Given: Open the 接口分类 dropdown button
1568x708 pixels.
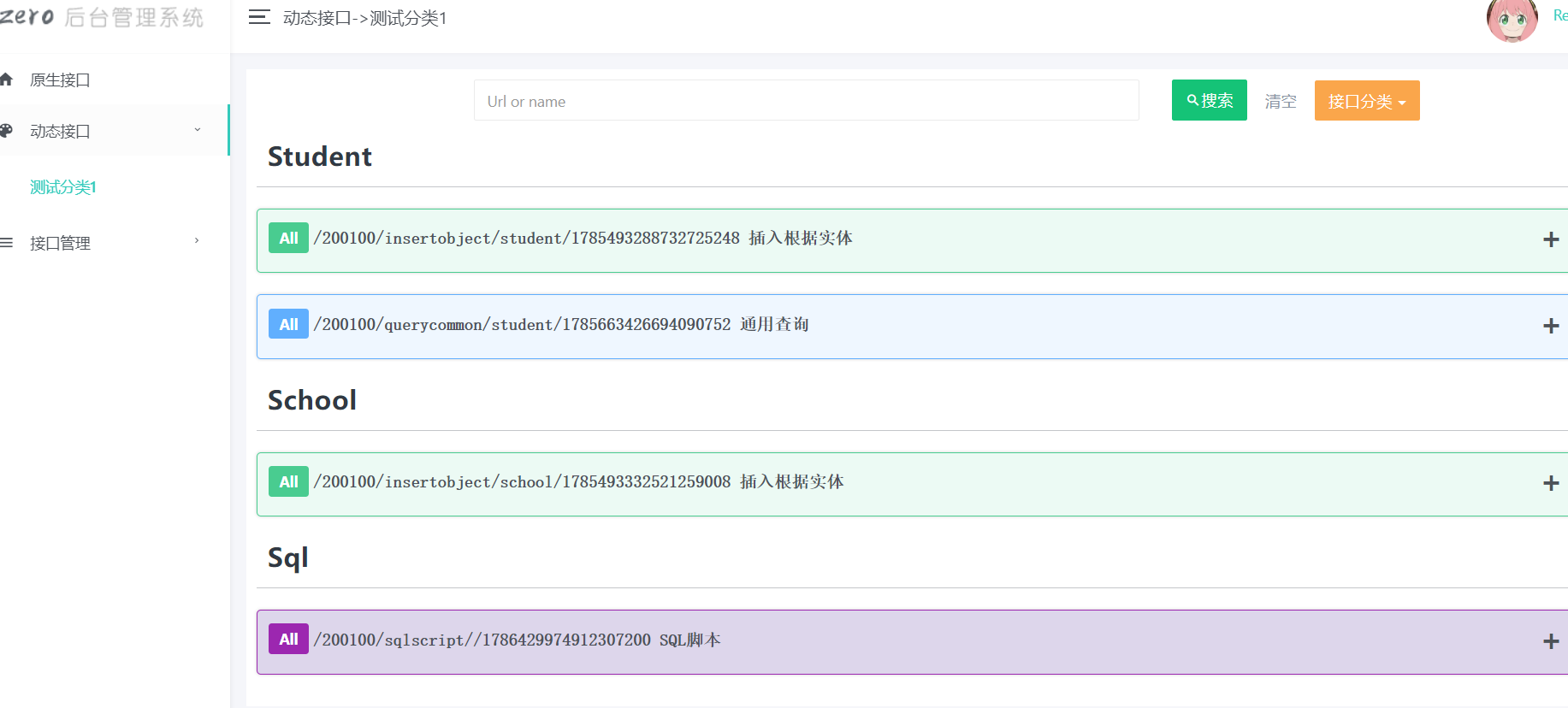Looking at the screenshot, I should 1367,101.
